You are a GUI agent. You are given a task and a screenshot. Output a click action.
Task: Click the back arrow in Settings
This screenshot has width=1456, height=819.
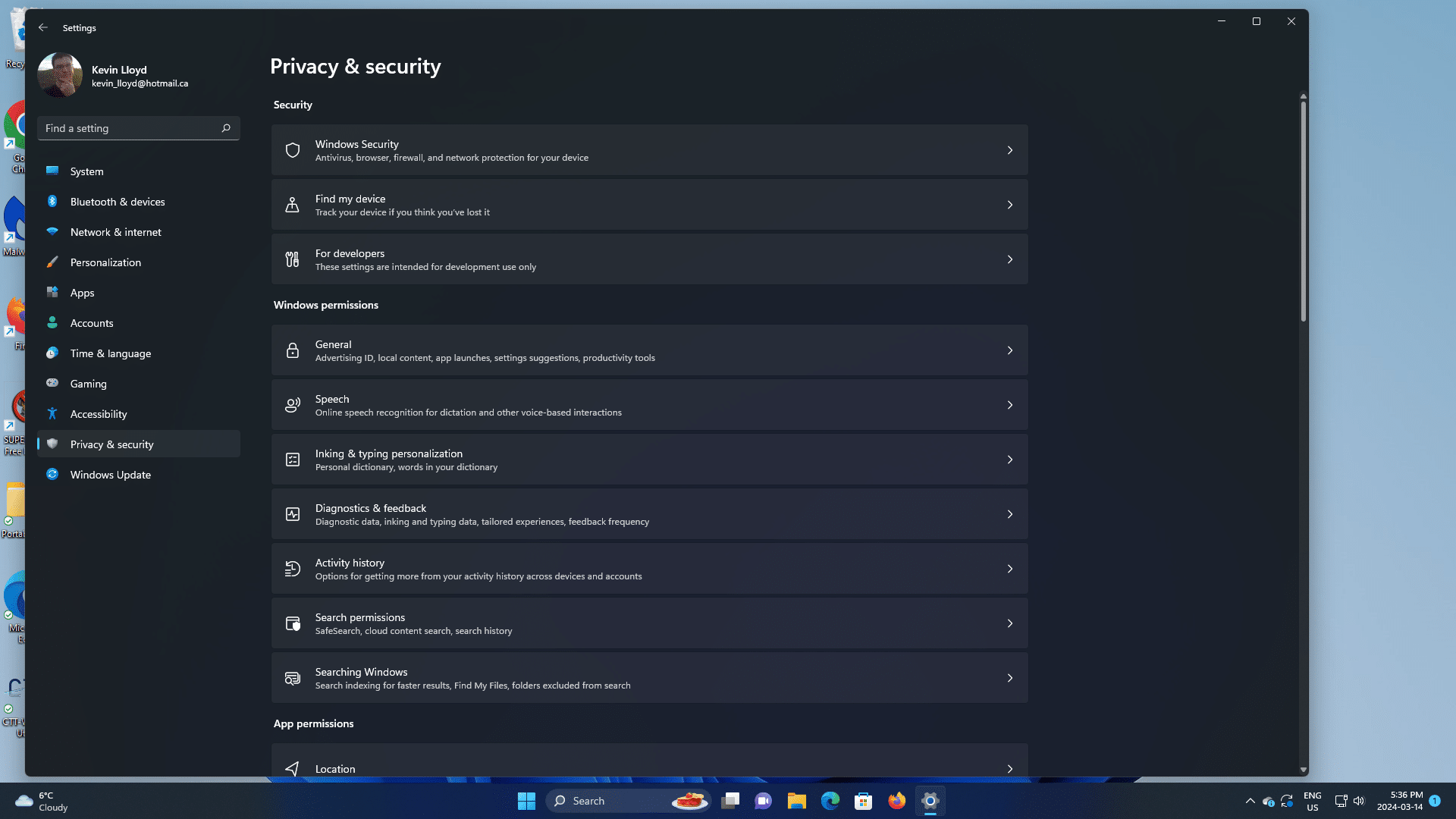[x=42, y=27]
